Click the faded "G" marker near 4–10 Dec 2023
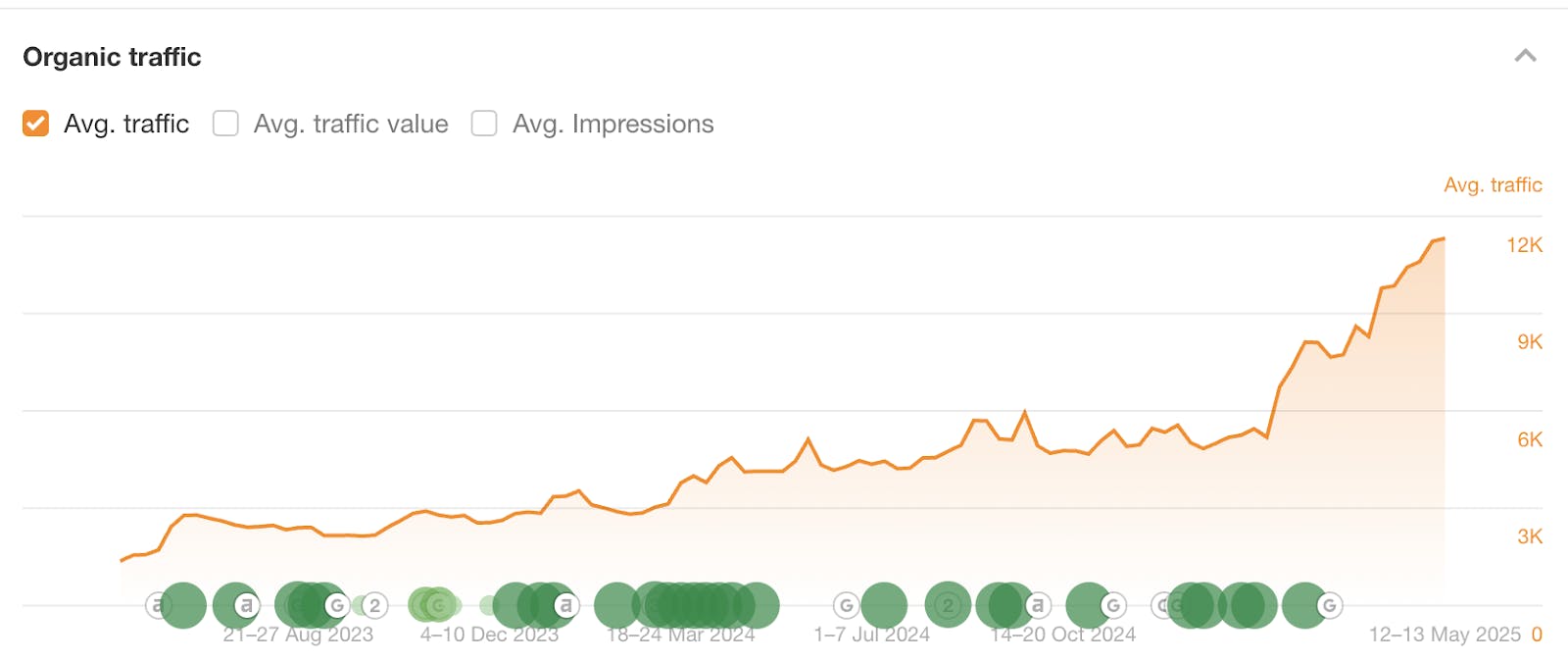1568x662 pixels. coord(438,606)
